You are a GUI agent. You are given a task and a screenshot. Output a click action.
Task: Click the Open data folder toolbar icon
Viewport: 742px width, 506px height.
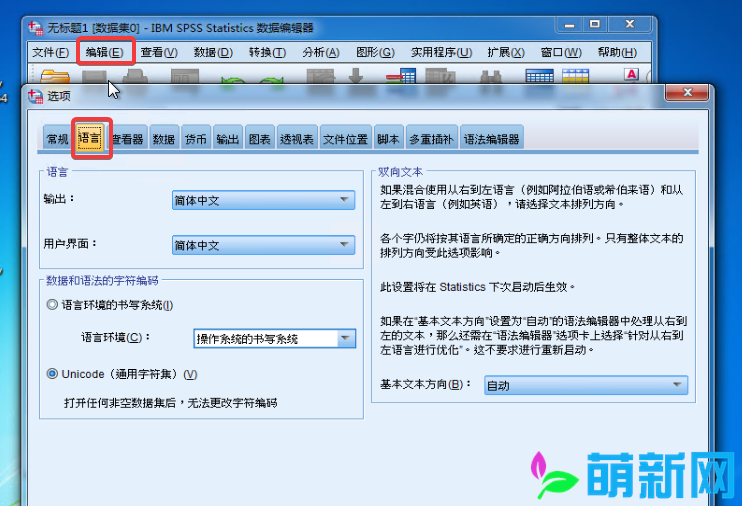tap(55, 76)
